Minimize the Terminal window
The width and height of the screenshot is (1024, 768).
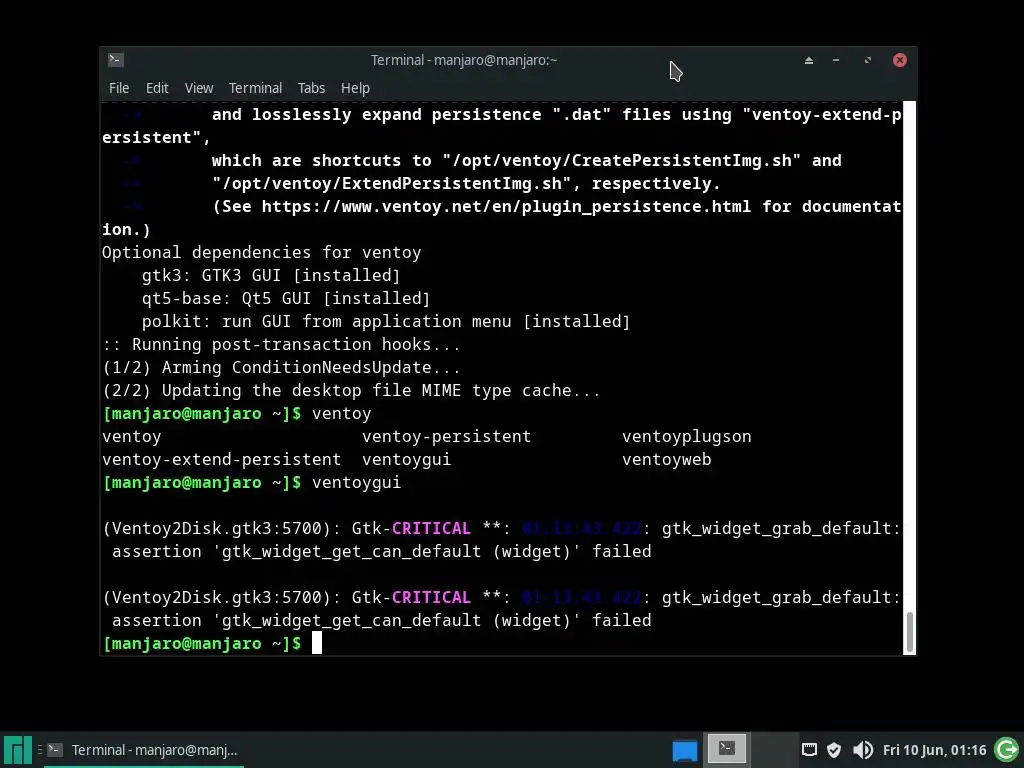(836, 60)
